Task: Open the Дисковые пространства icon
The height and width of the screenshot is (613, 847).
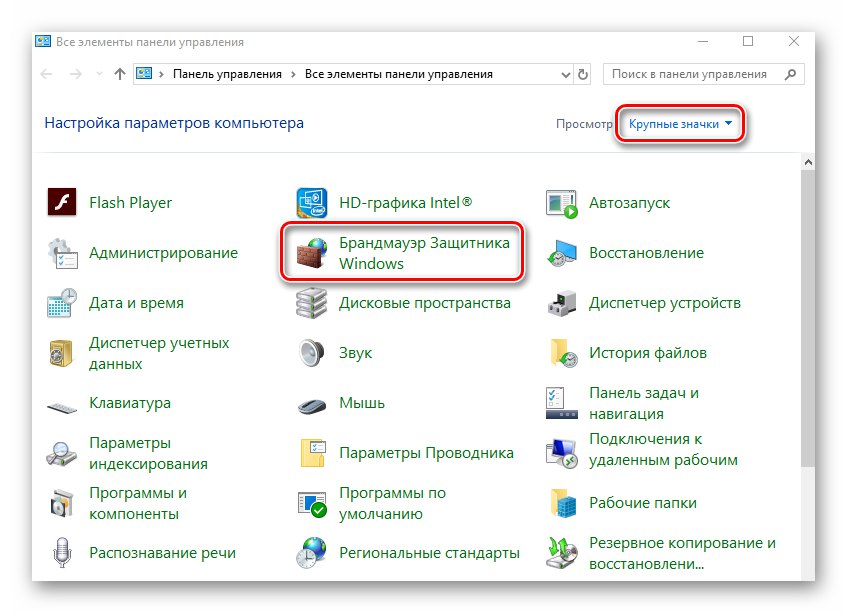Action: (x=312, y=303)
